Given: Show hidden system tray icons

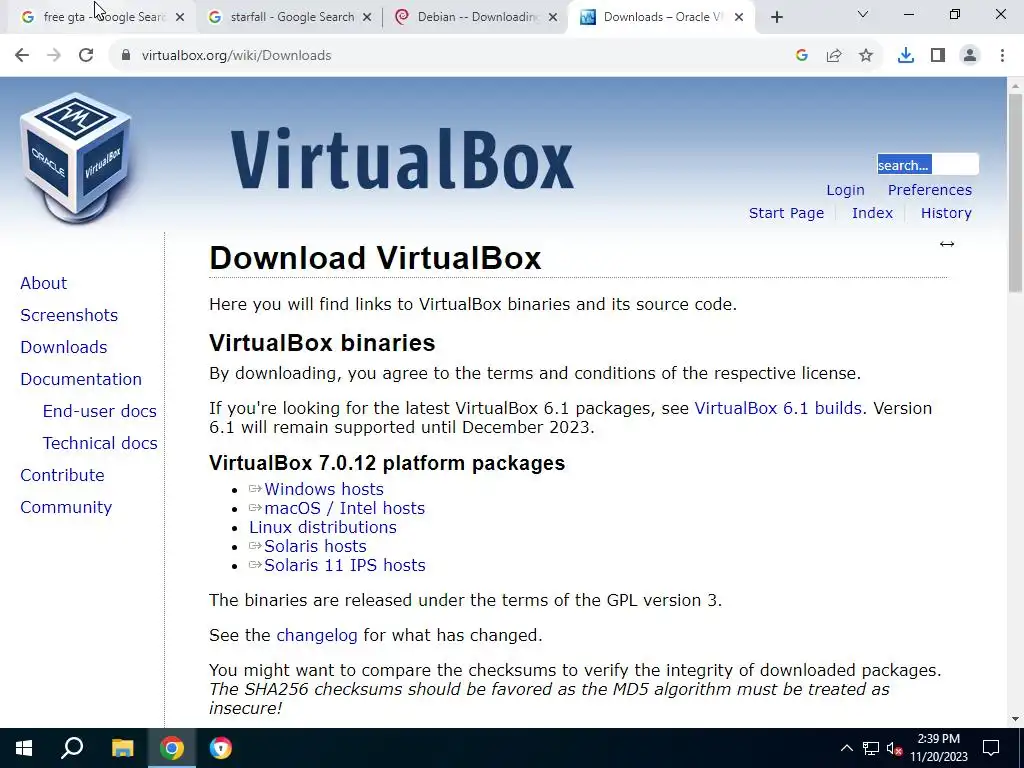Looking at the screenshot, I should (x=846, y=748).
